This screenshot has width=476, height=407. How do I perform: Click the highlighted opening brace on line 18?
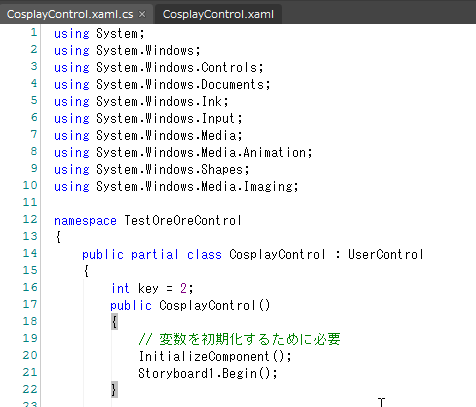click(x=114, y=322)
